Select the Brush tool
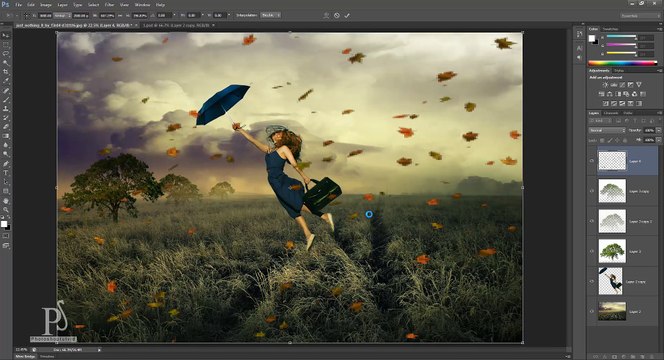664x360 pixels. coord(6,100)
